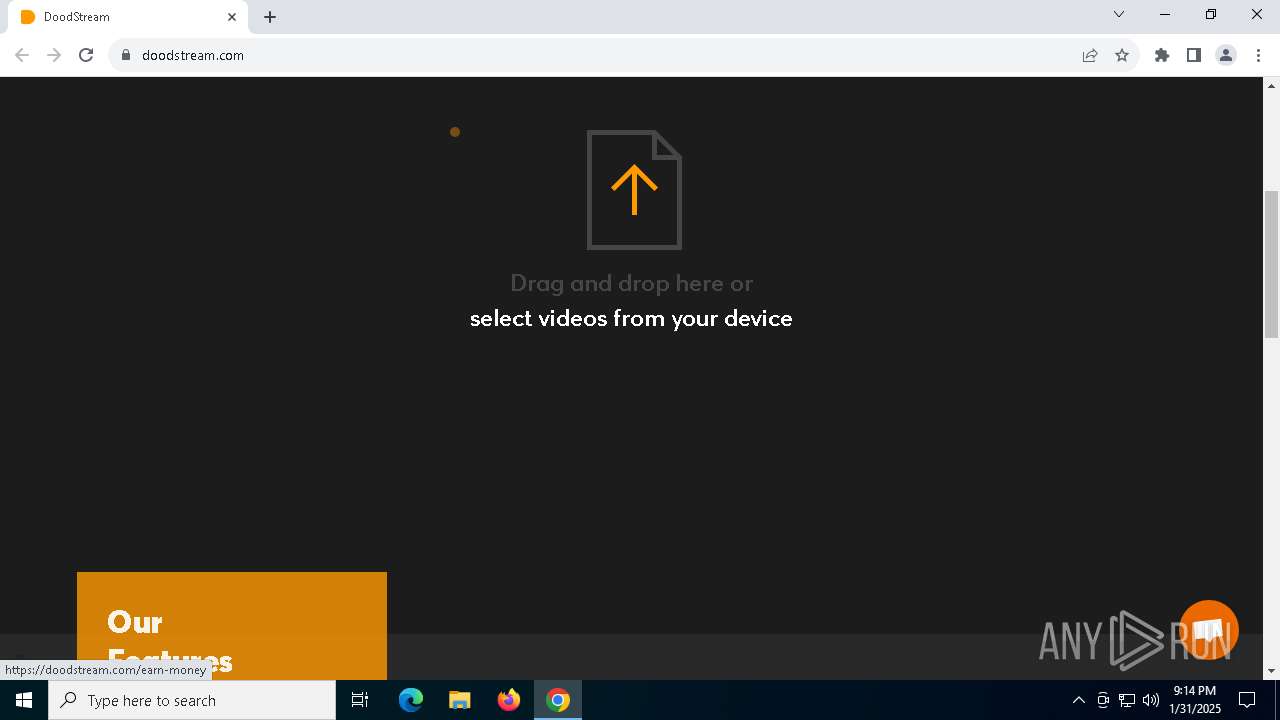Toggle Chrome side panel
This screenshot has height=720, width=1280.
point(1194,55)
